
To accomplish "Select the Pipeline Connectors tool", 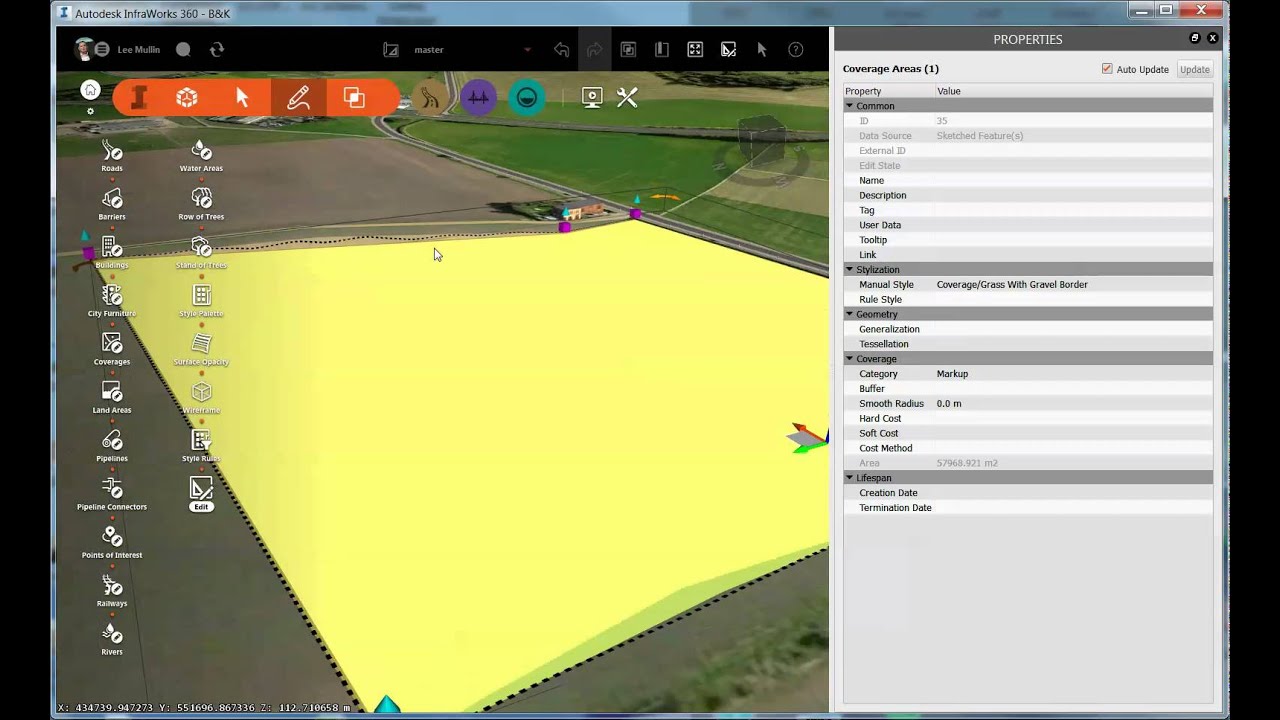I will tap(112, 488).
